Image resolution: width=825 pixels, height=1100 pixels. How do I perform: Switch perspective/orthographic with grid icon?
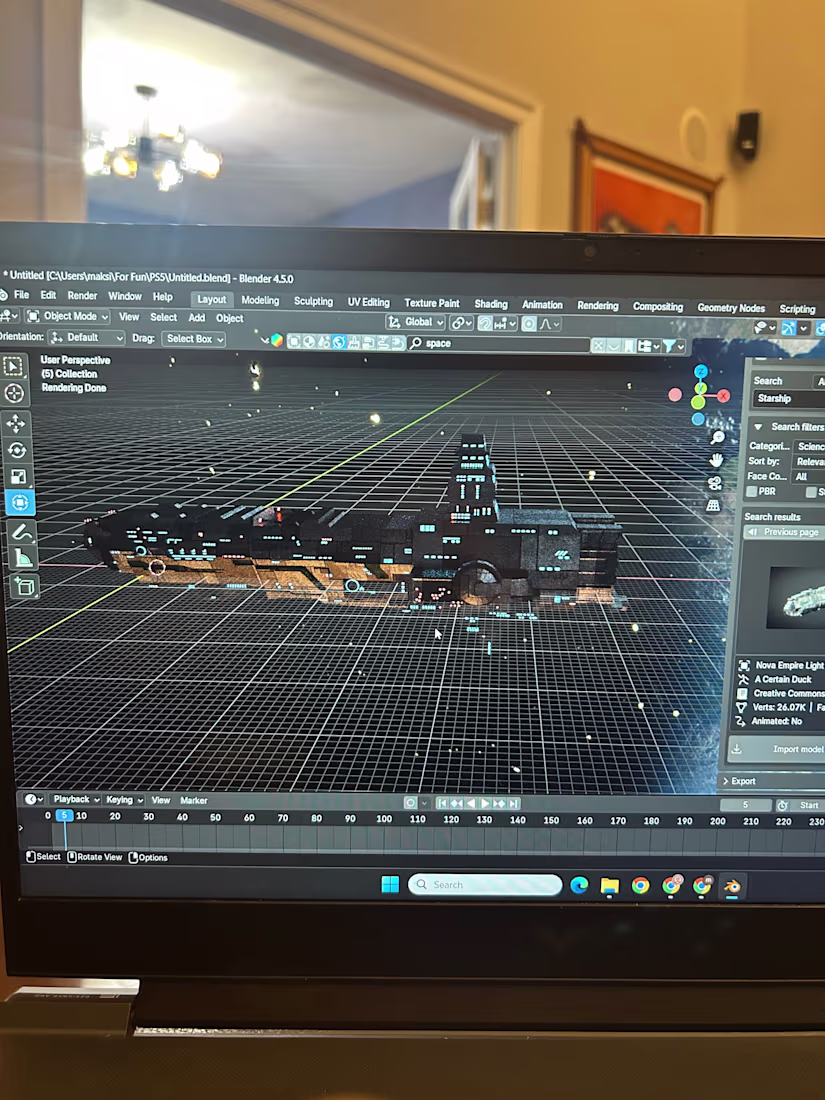(x=713, y=506)
